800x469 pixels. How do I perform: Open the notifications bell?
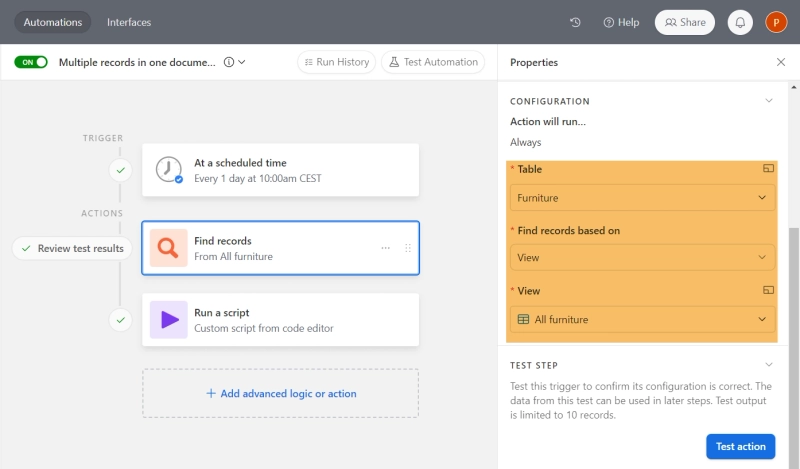pyautogui.click(x=740, y=22)
